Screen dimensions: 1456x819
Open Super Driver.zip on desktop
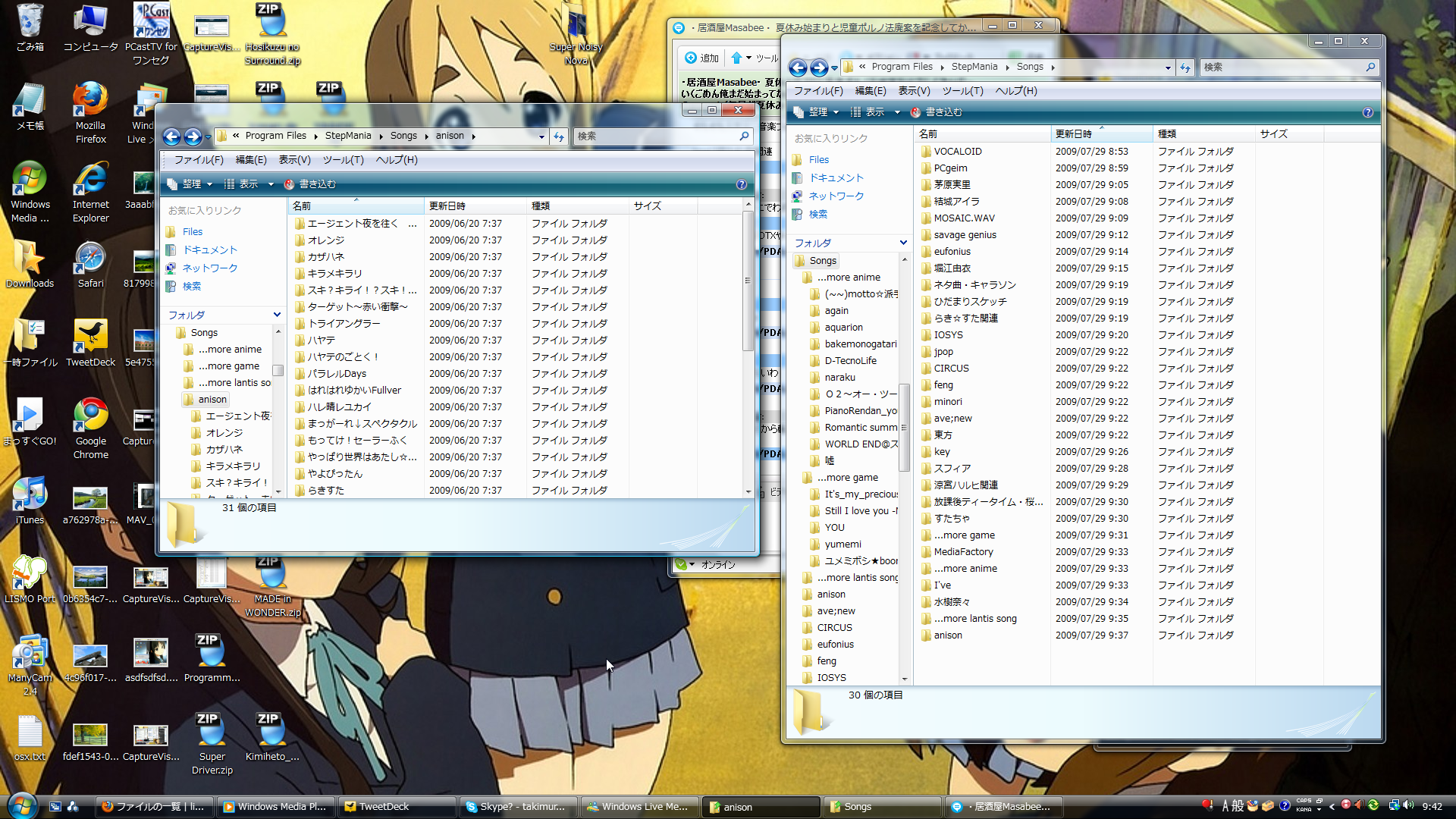212,744
